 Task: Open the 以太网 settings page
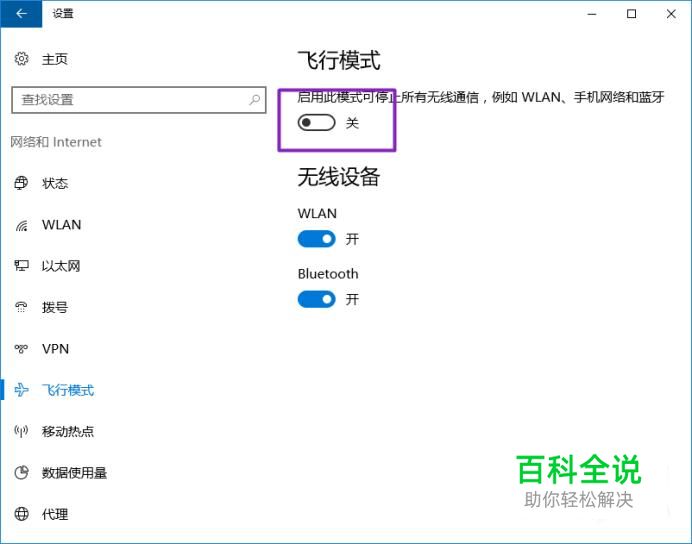[61, 266]
